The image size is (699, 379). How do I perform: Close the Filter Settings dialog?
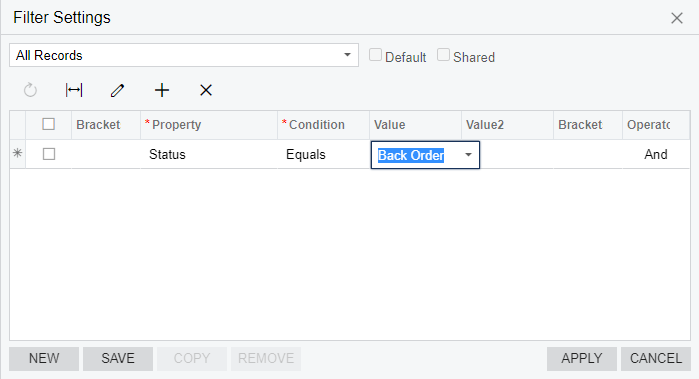click(677, 18)
